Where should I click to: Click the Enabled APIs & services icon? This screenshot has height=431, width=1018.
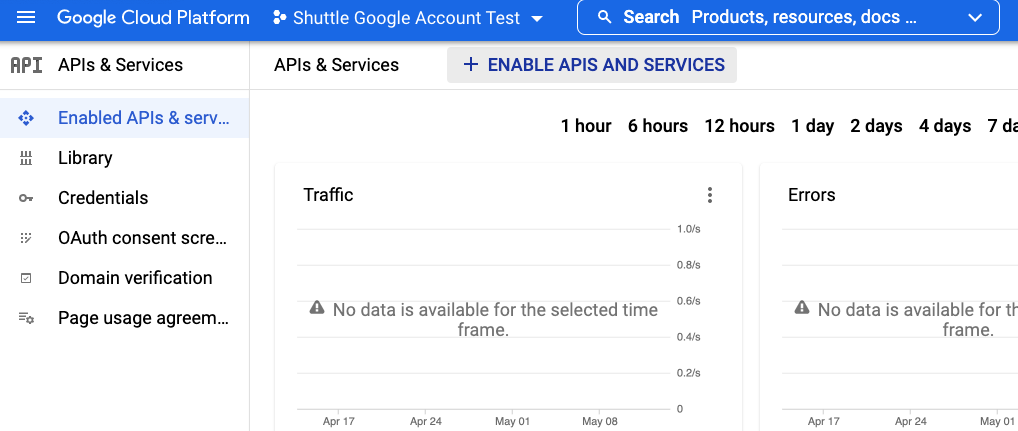tap(25, 118)
